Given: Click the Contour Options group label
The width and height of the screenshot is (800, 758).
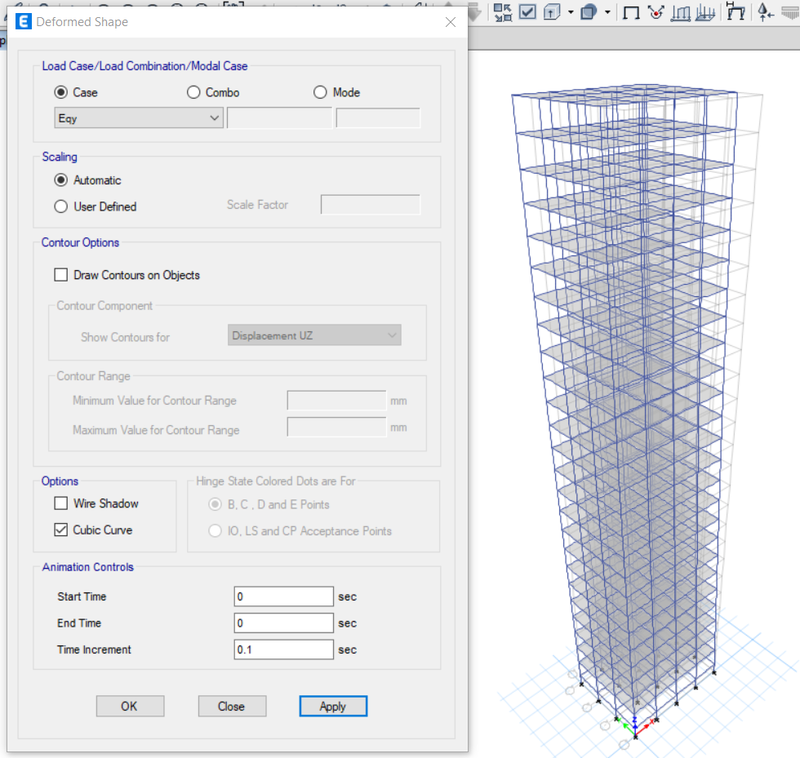Looking at the screenshot, I should click(80, 242).
